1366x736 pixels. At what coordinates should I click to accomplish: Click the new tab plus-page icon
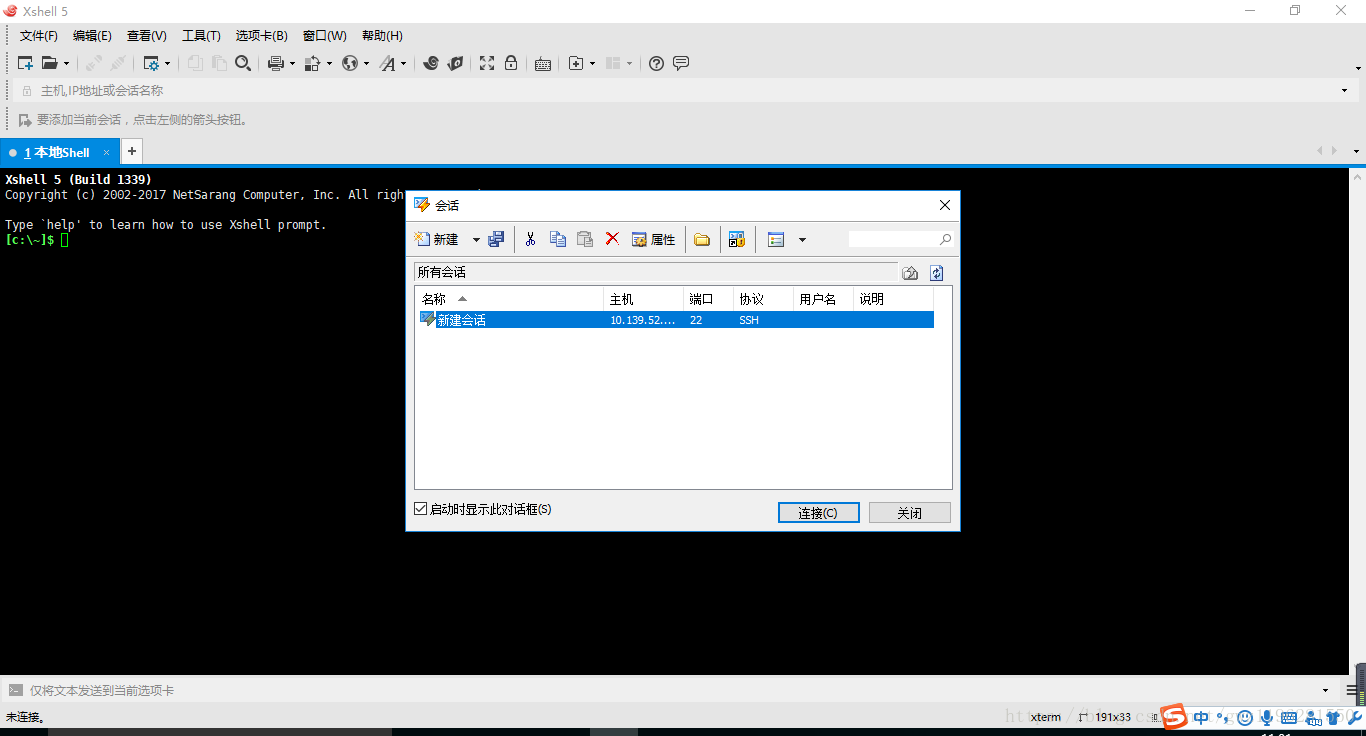[576, 63]
